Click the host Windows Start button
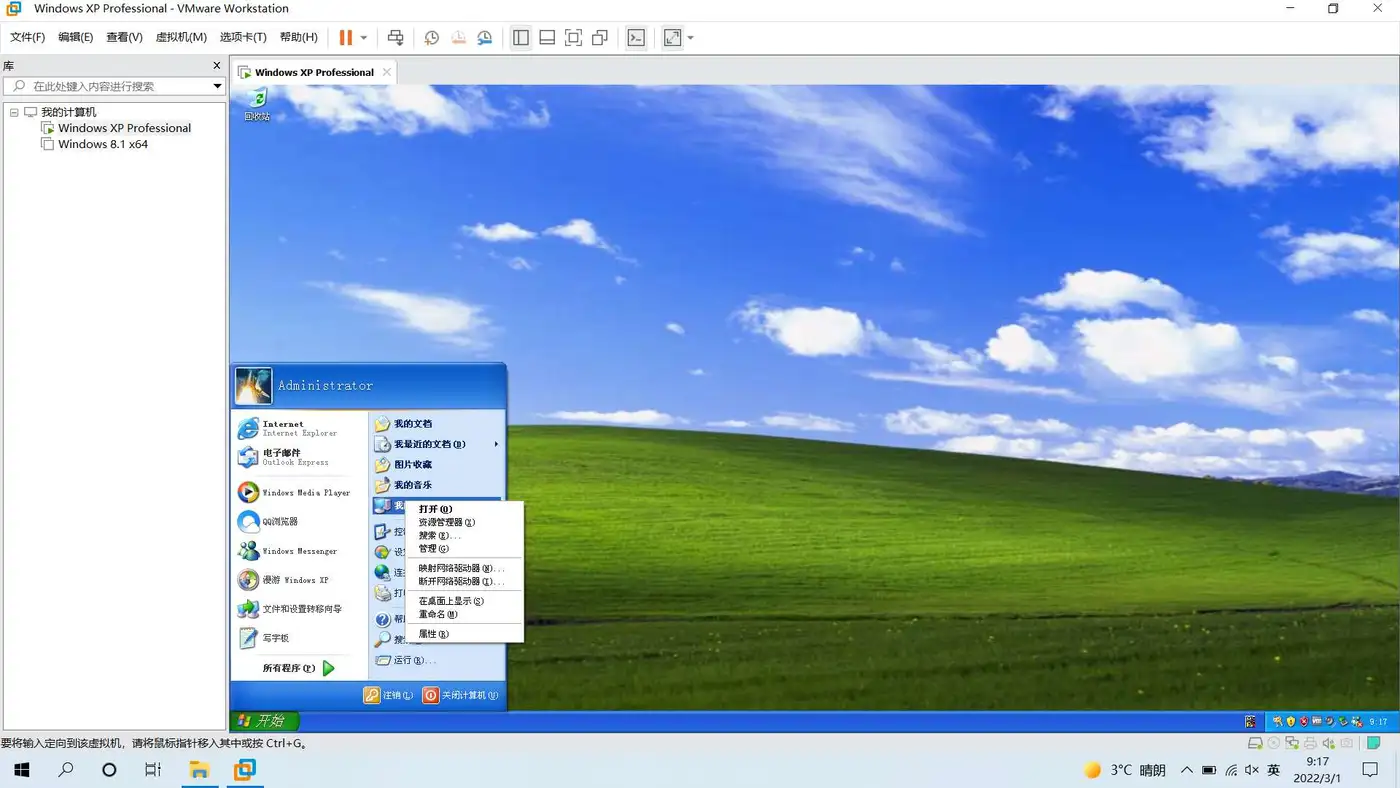Viewport: 1400px width, 788px height. point(21,770)
